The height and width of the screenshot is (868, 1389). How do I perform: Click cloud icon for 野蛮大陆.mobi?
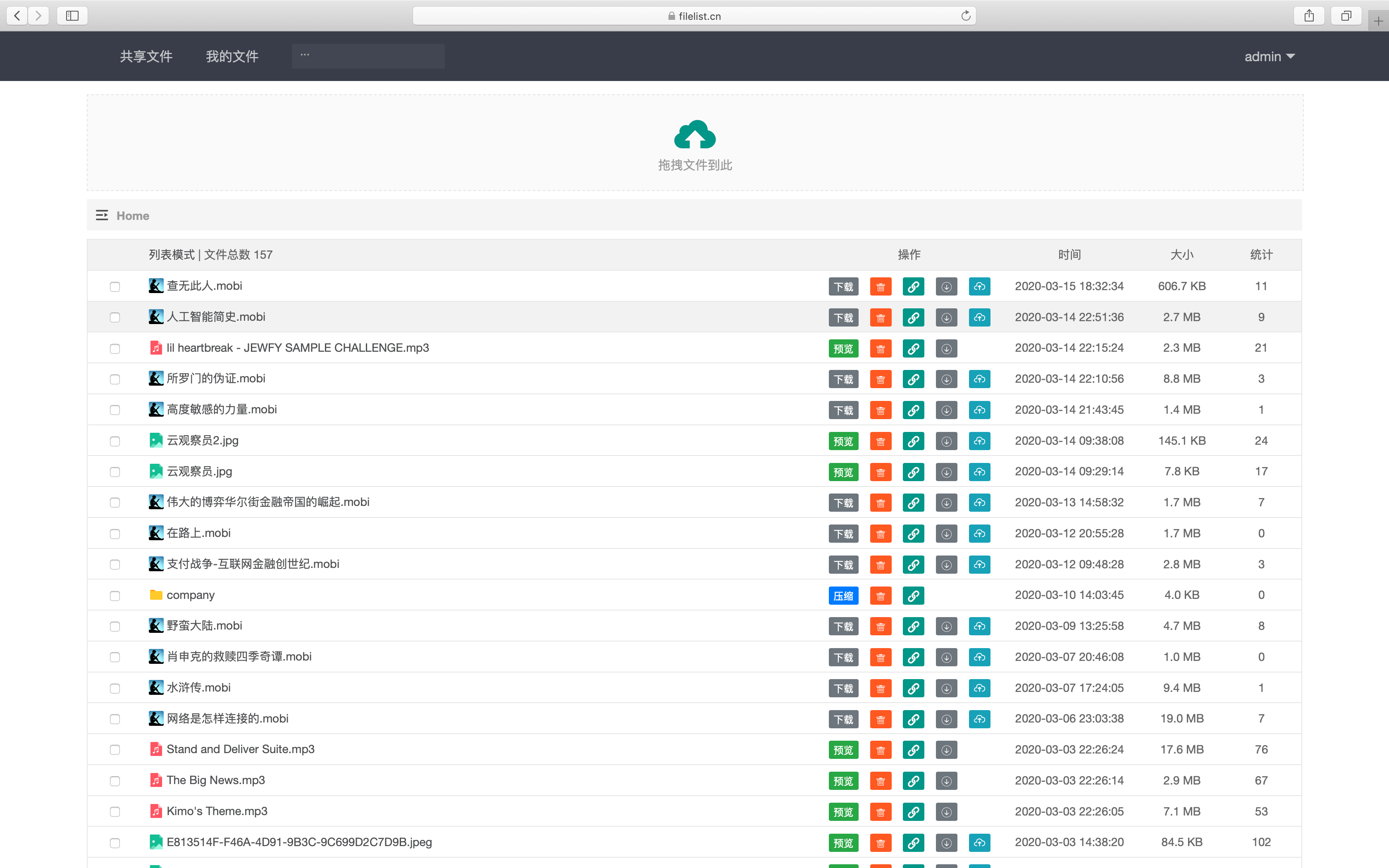coord(979,626)
